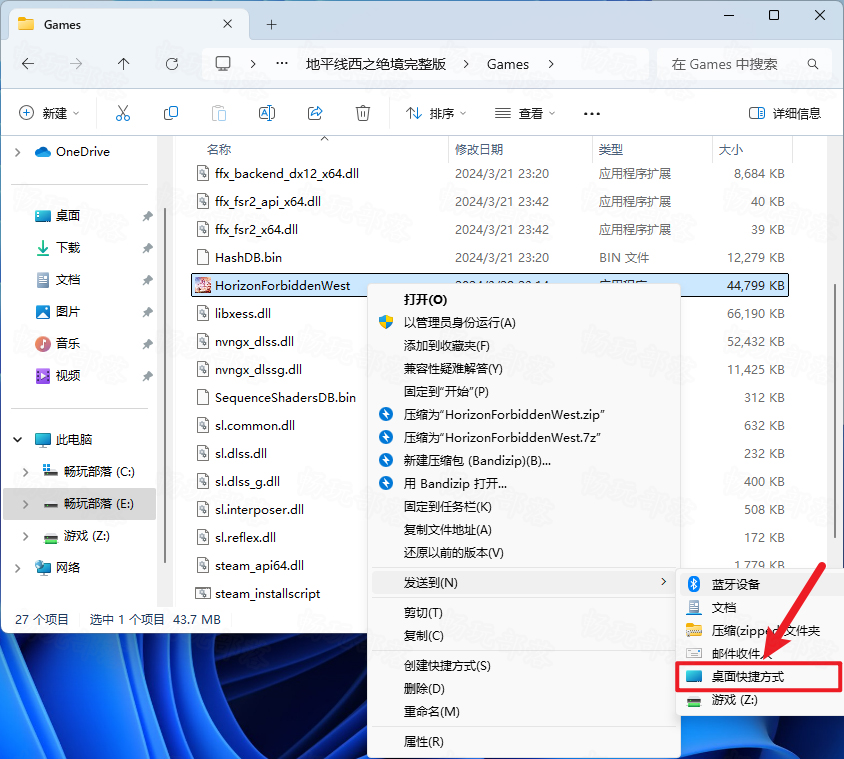Image resolution: width=844 pixels, height=759 pixels.
Task: Unpin Downloads from quick access
Action: [147, 248]
